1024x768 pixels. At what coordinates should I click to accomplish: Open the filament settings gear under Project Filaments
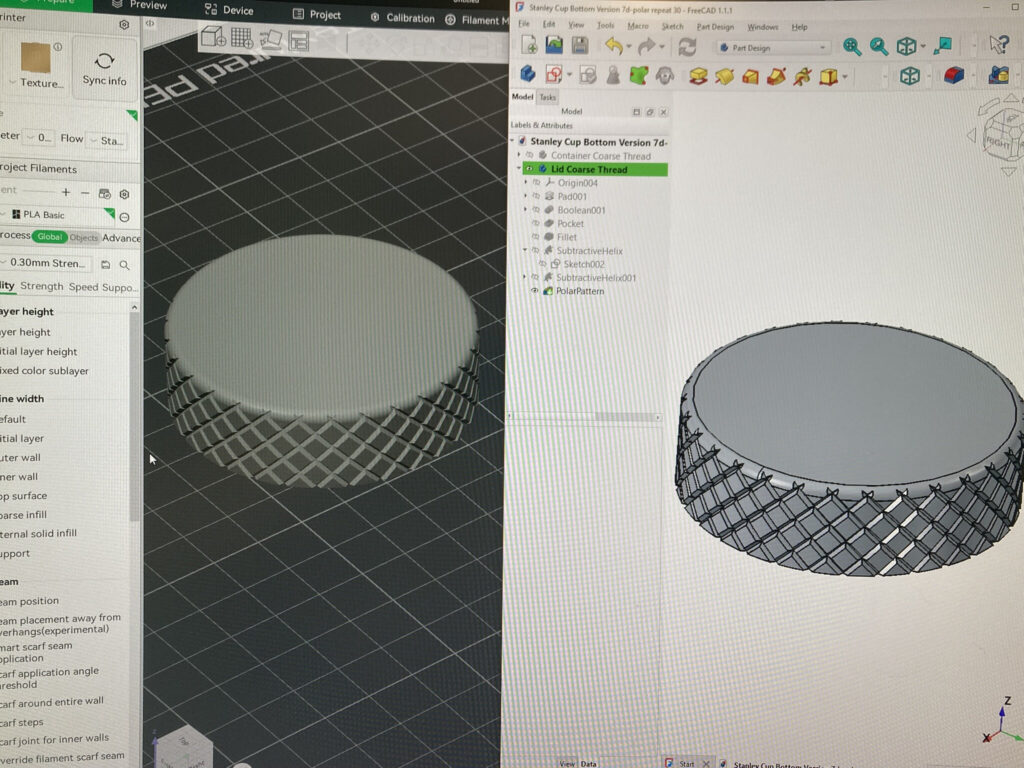[x=124, y=194]
